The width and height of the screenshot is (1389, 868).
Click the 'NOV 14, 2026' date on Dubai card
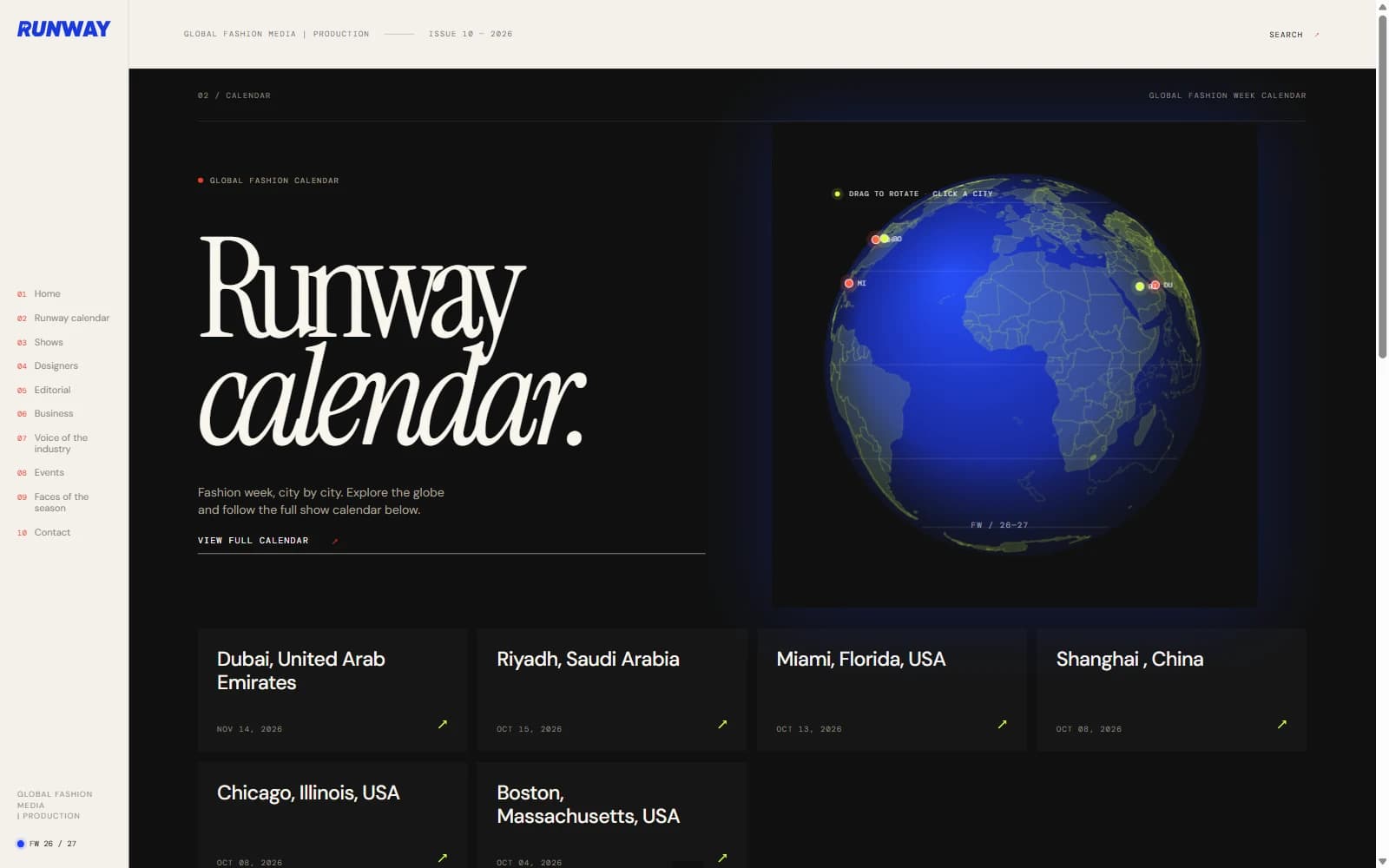pos(249,729)
